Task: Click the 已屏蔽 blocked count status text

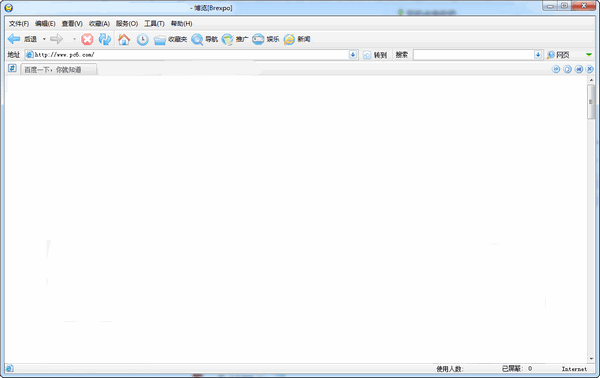Action: (517, 368)
